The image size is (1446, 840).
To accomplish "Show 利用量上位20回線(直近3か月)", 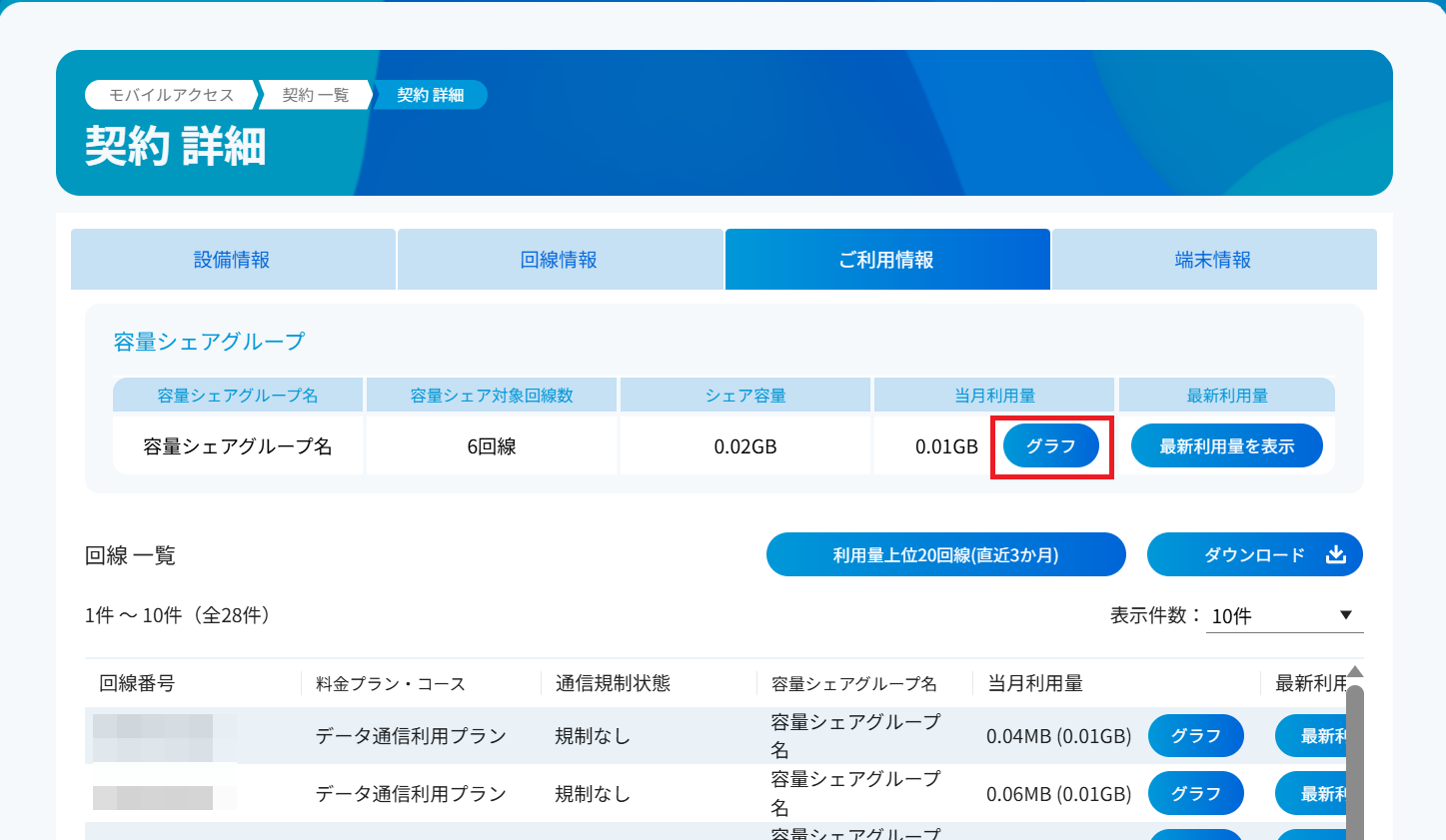I will pyautogui.click(x=946, y=554).
